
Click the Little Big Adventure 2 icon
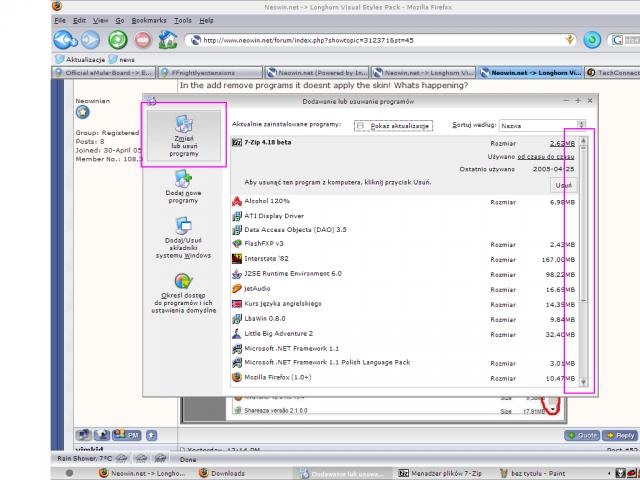point(237,334)
